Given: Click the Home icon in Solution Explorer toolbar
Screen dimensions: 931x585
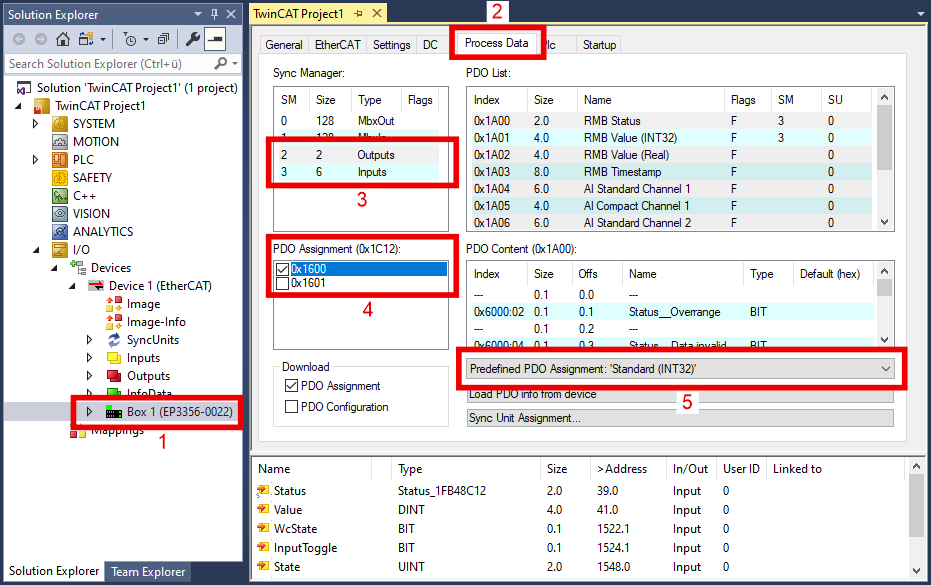Looking at the screenshot, I should [x=62, y=39].
